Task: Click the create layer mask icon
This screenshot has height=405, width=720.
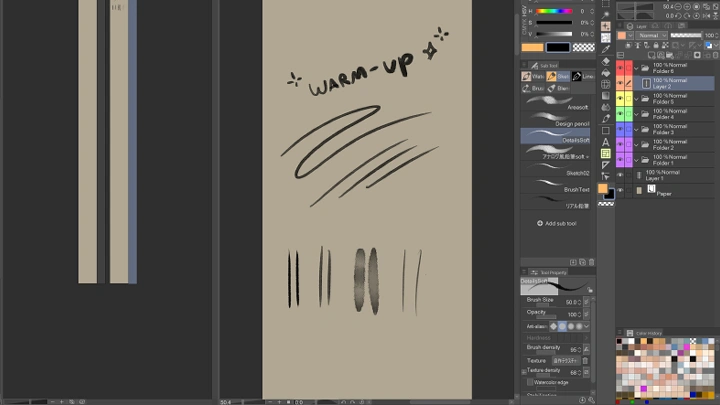Action: click(698, 56)
